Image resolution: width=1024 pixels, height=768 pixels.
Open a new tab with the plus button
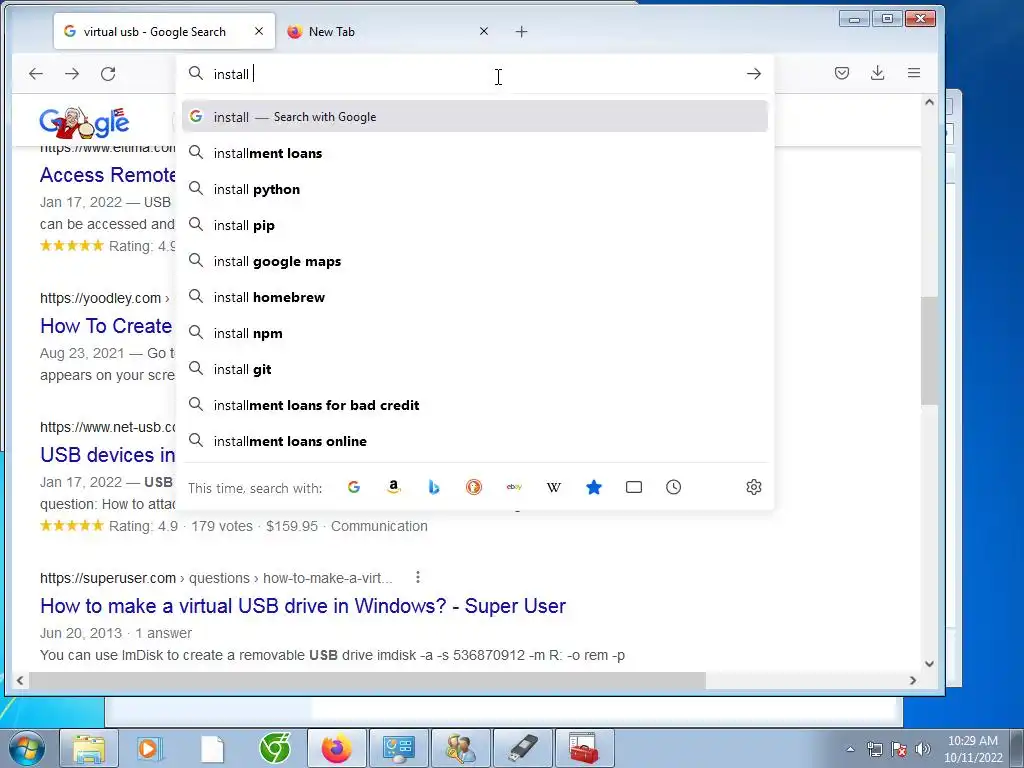click(521, 31)
